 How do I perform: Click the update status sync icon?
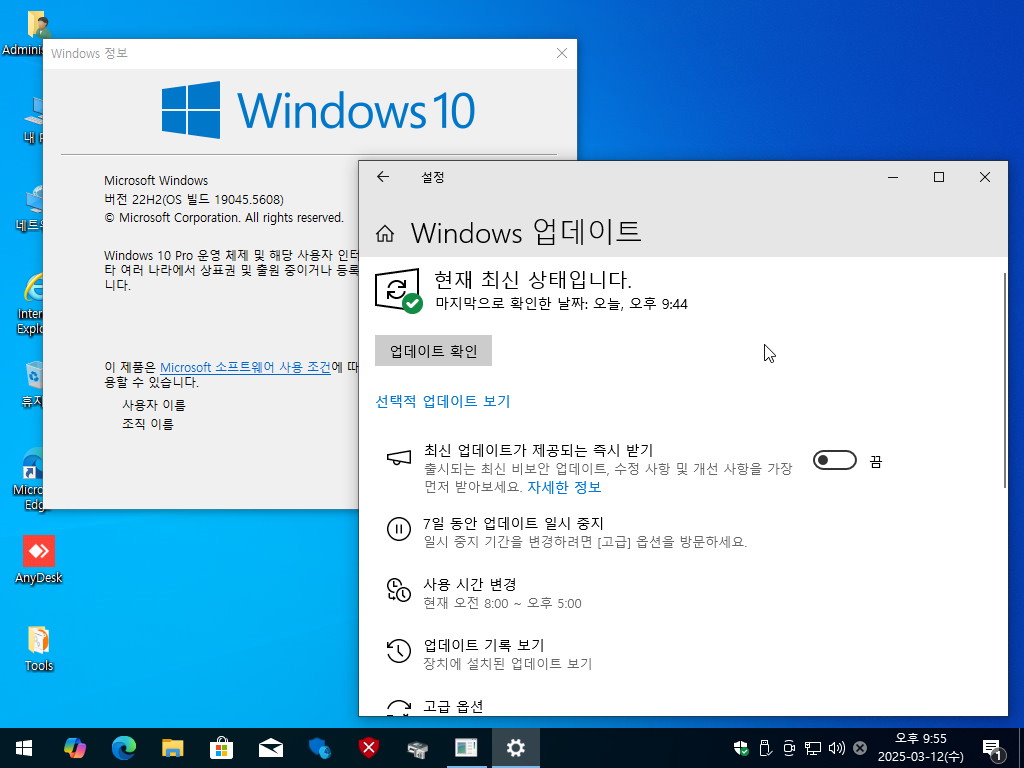click(398, 291)
